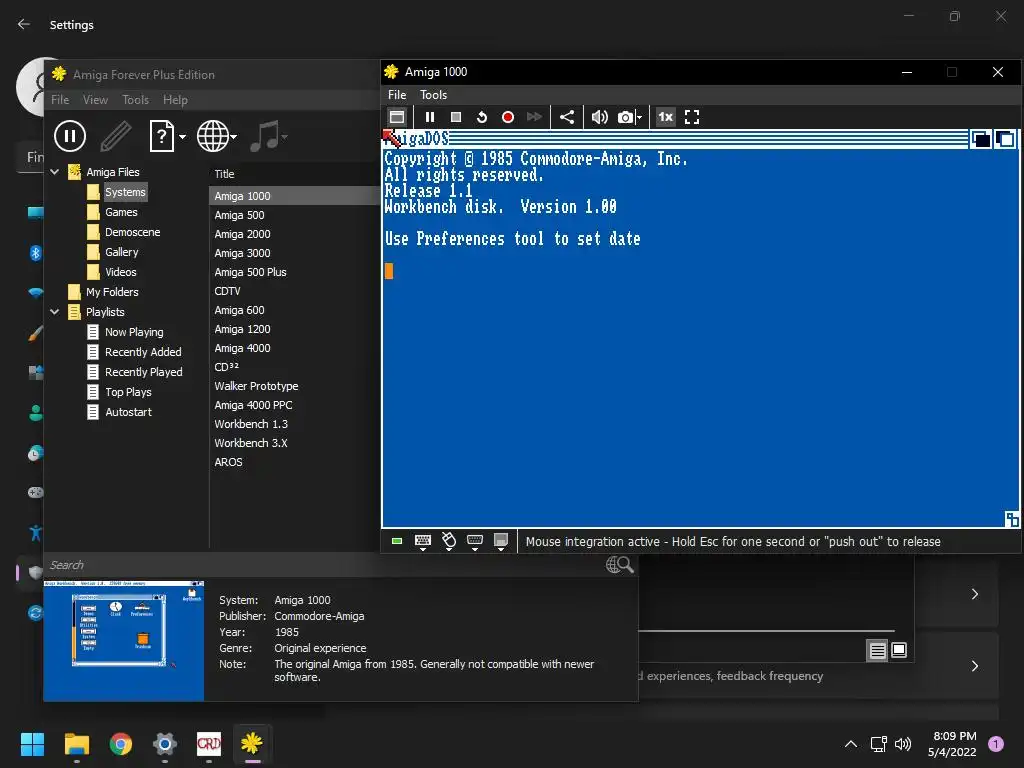
Task: Go back in the Settings window
Action: point(24,24)
